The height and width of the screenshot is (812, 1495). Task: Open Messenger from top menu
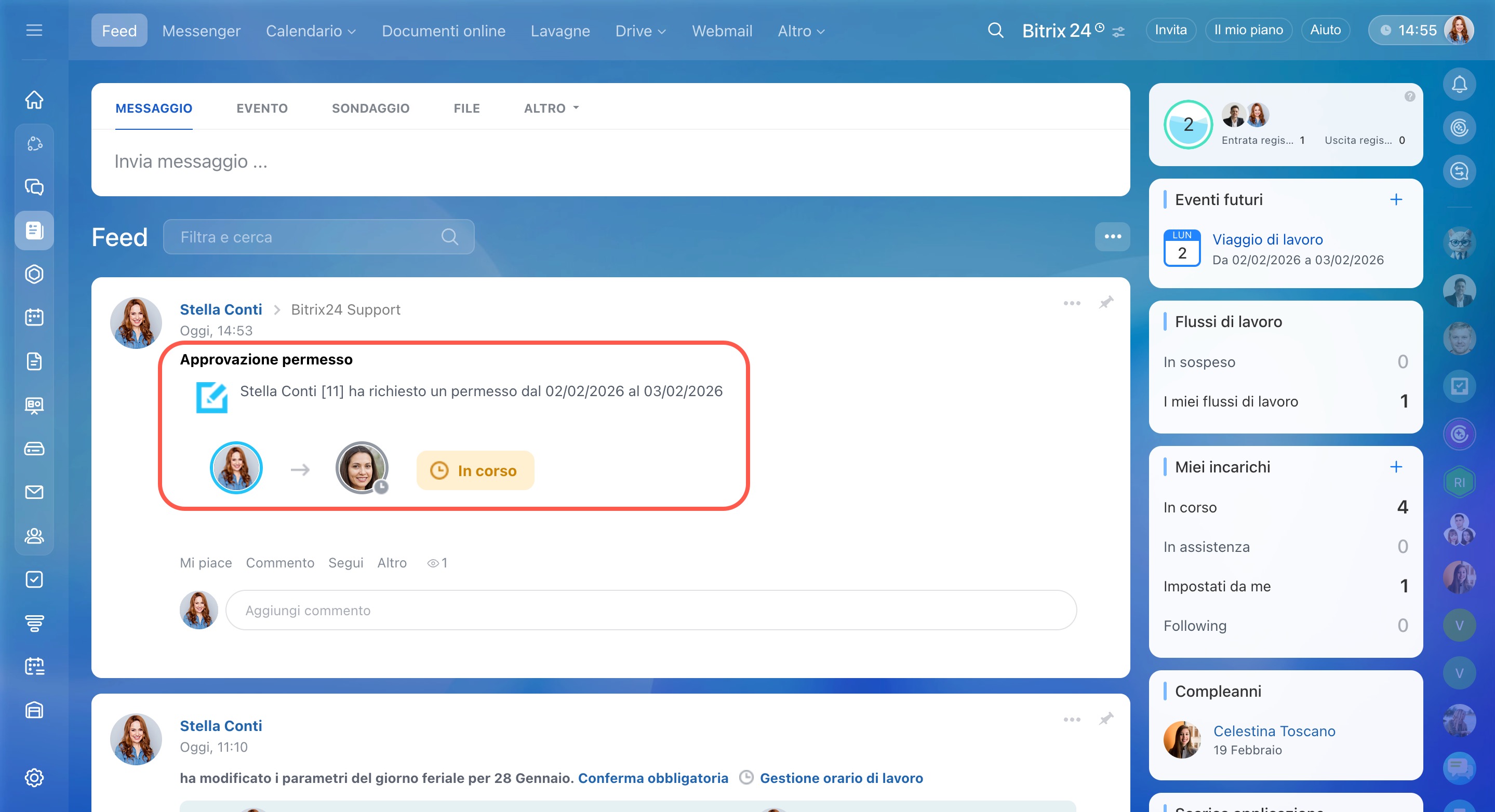click(201, 31)
